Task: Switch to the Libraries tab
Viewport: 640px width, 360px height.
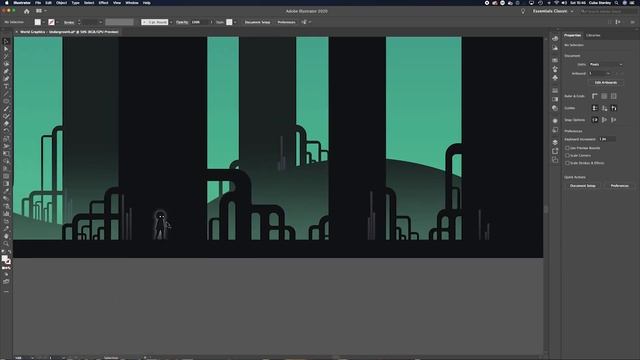Action: click(593, 36)
